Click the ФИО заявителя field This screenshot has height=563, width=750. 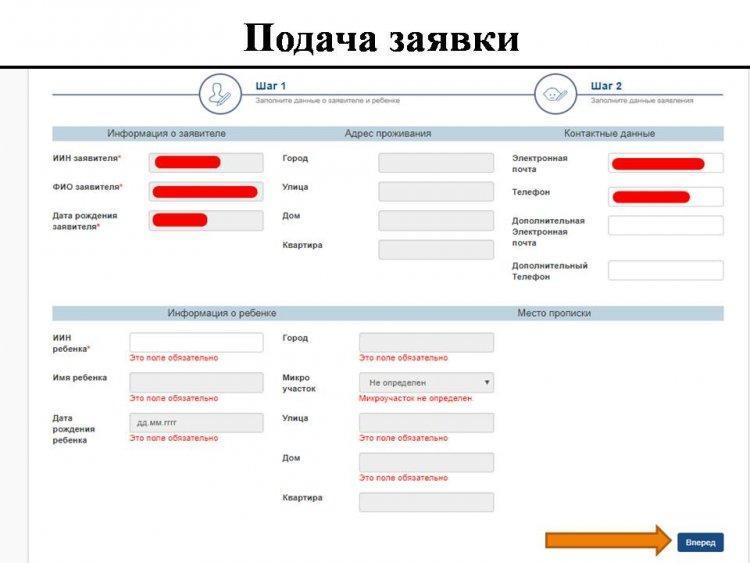click(206, 191)
